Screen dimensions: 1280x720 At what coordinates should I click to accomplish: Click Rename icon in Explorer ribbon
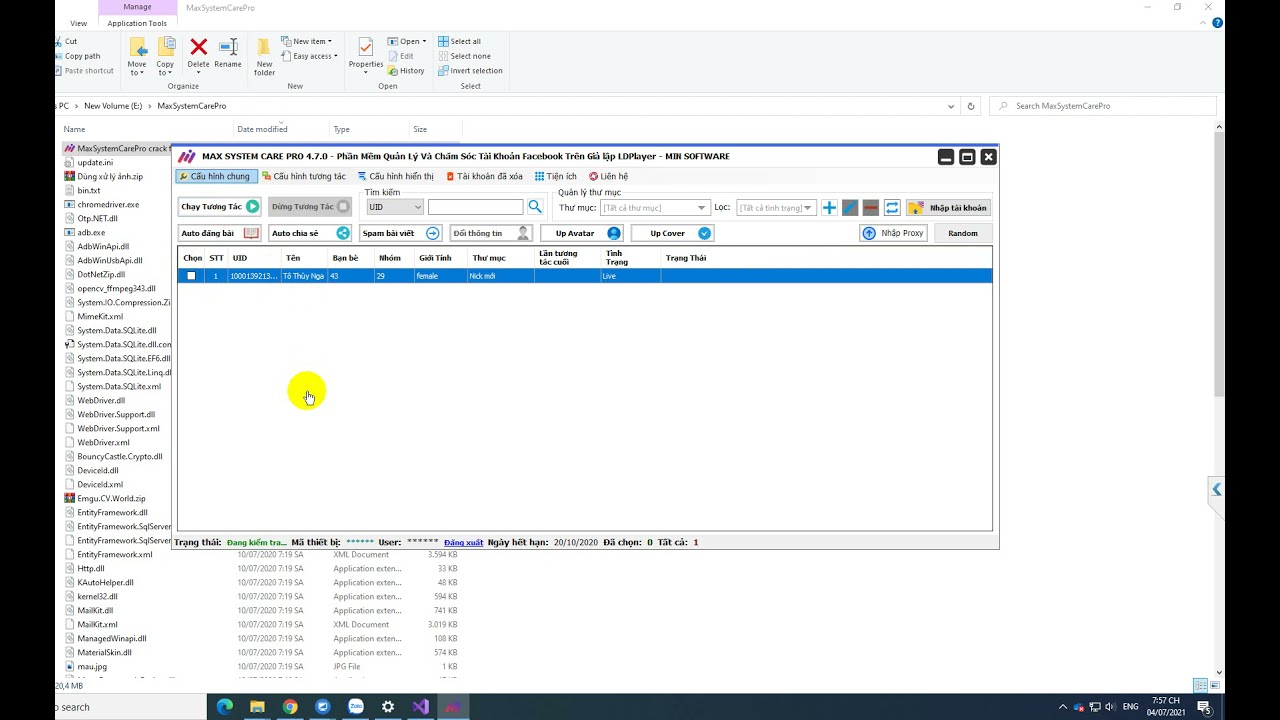click(x=228, y=54)
